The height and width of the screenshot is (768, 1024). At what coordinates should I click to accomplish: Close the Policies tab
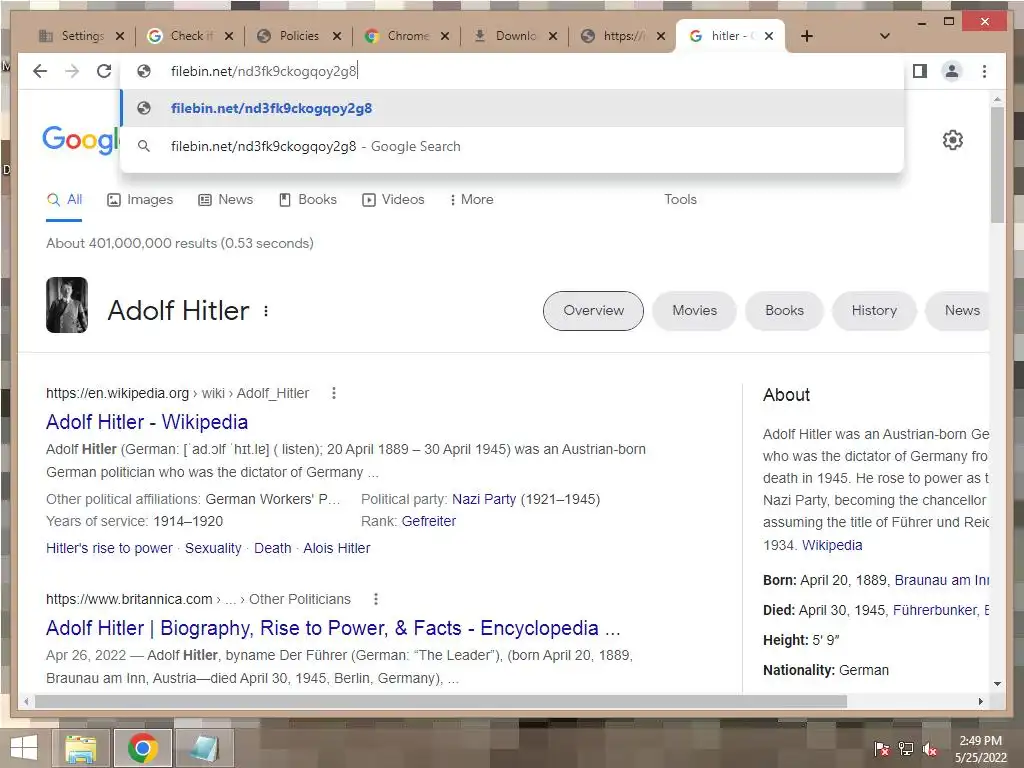[x=336, y=36]
